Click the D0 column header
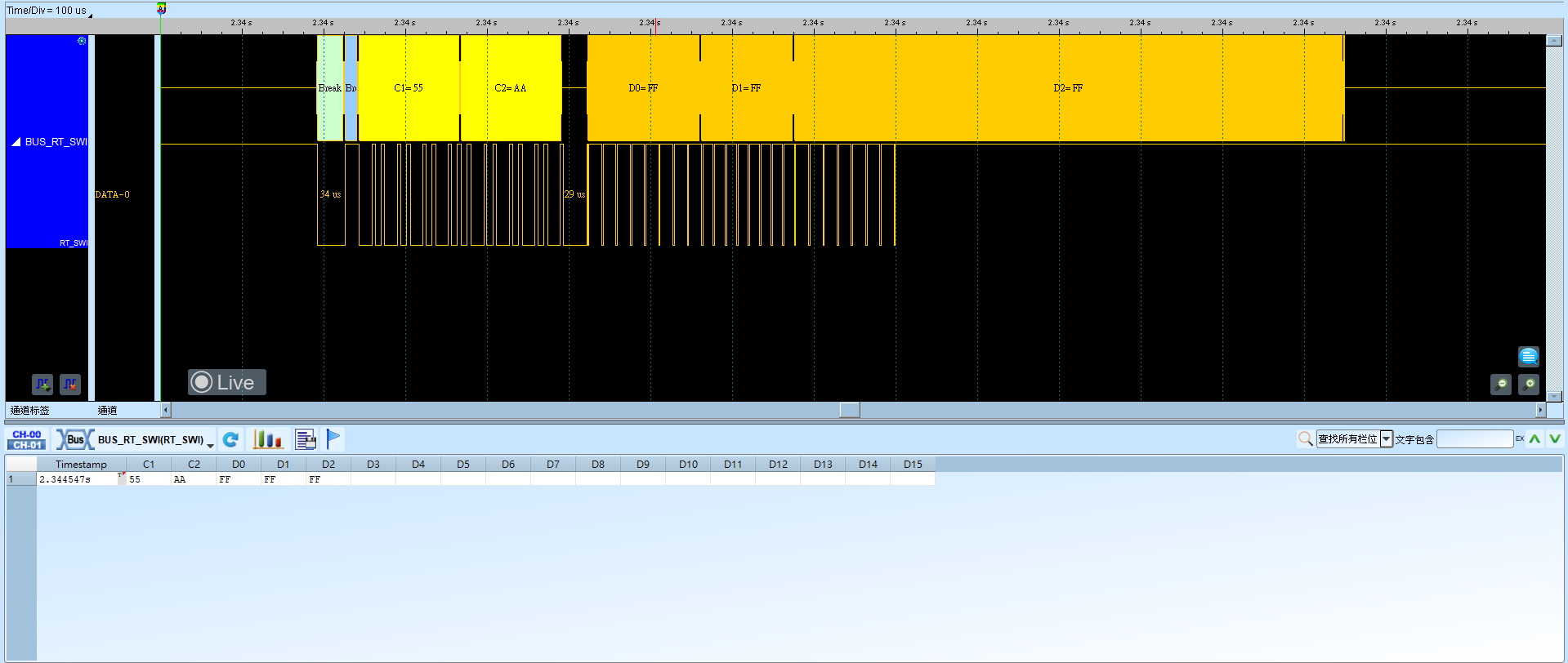1568x663 pixels. pos(239,464)
